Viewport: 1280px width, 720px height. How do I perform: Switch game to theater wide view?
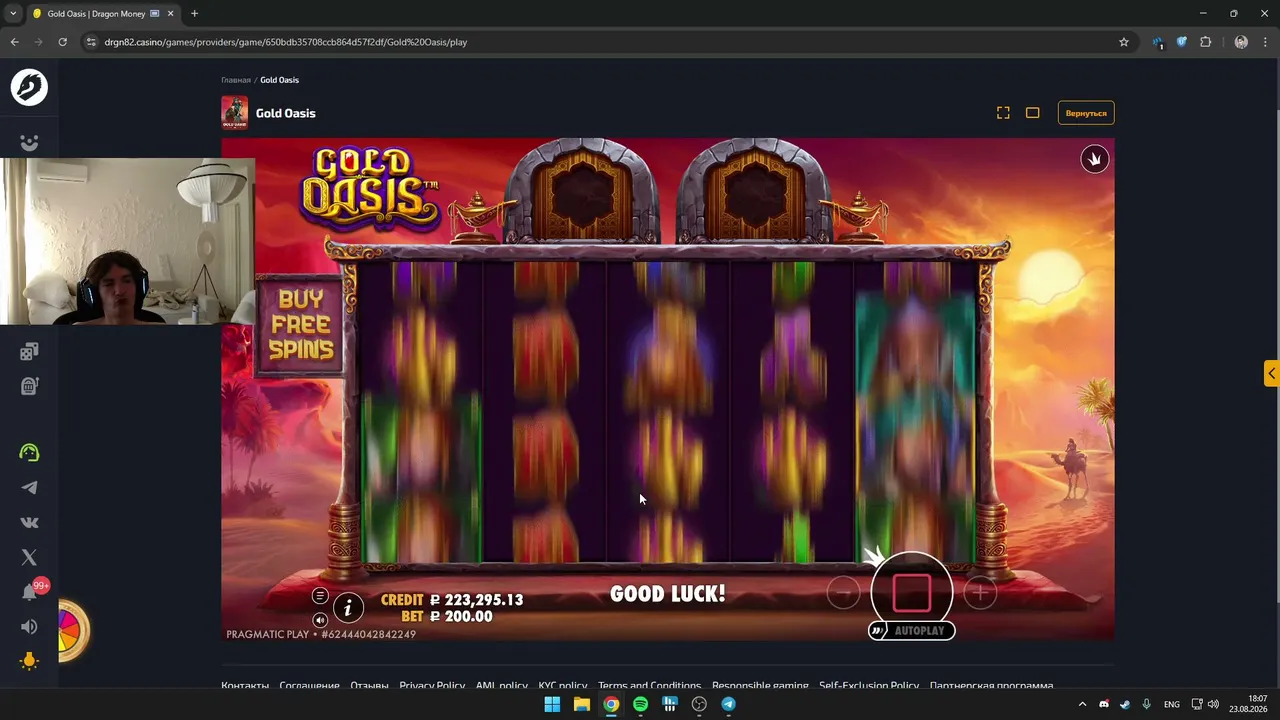(x=1033, y=113)
